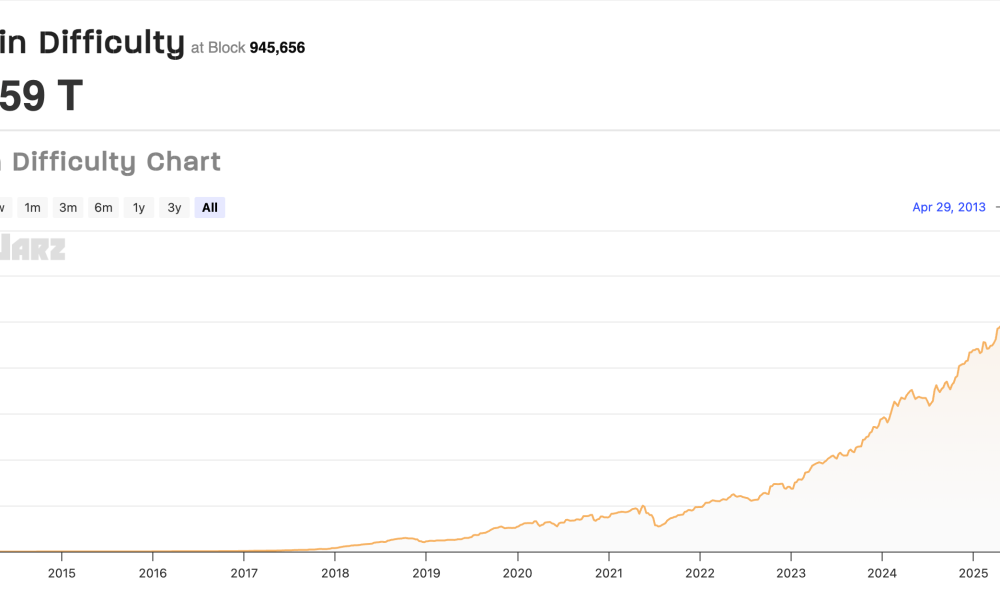Viewport: 1000px width, 600px height.
Task: Click the 2017 x-axis label
Action: click(244, 573)
